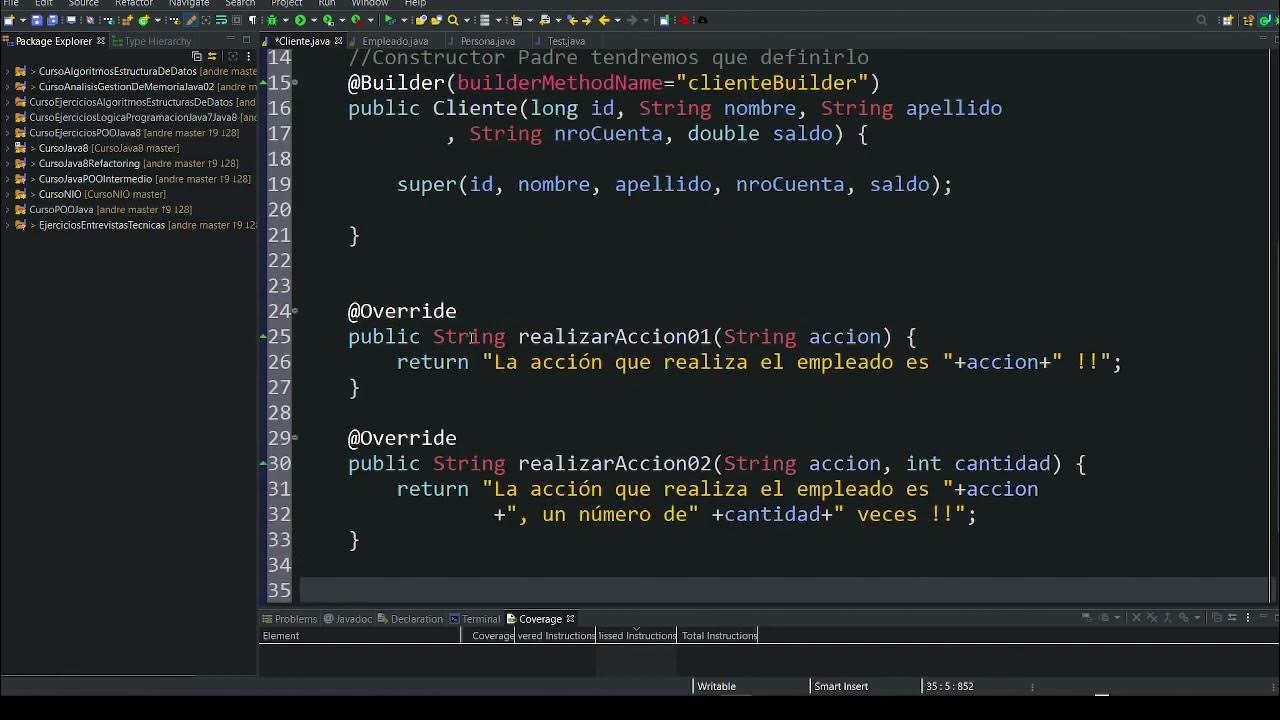Open dropdown next to Back navigation arrow
1280x720 pixels.
(x=617, y=20)
